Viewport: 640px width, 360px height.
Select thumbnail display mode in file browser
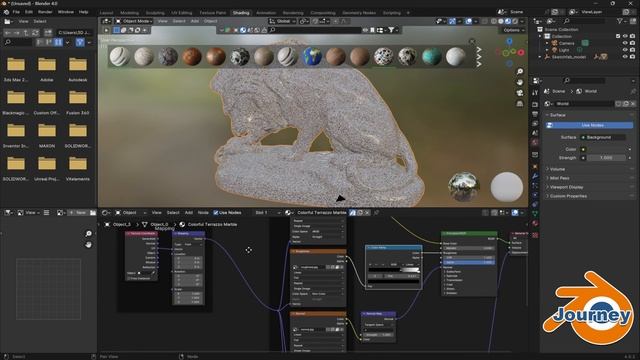58,42
